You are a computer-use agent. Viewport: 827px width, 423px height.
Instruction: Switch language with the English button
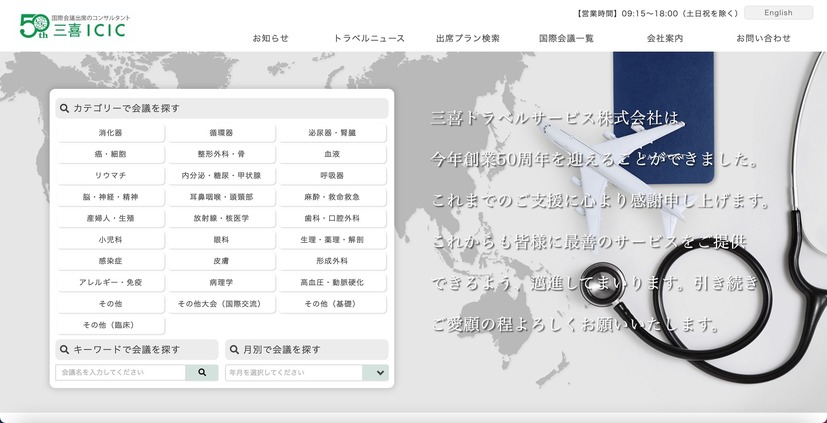point(778,13)
